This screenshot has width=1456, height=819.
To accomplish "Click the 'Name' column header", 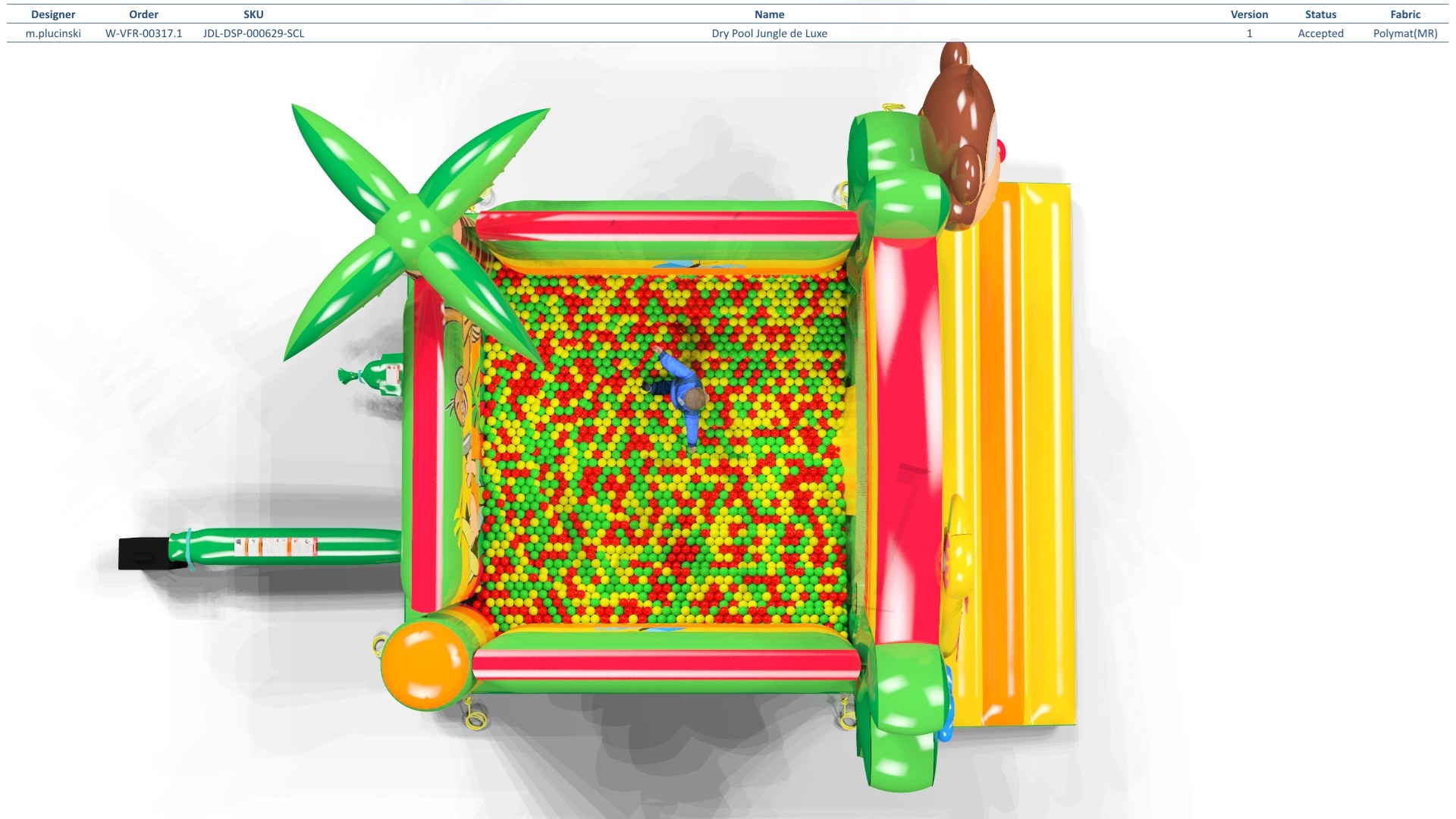I will point(769,14).
